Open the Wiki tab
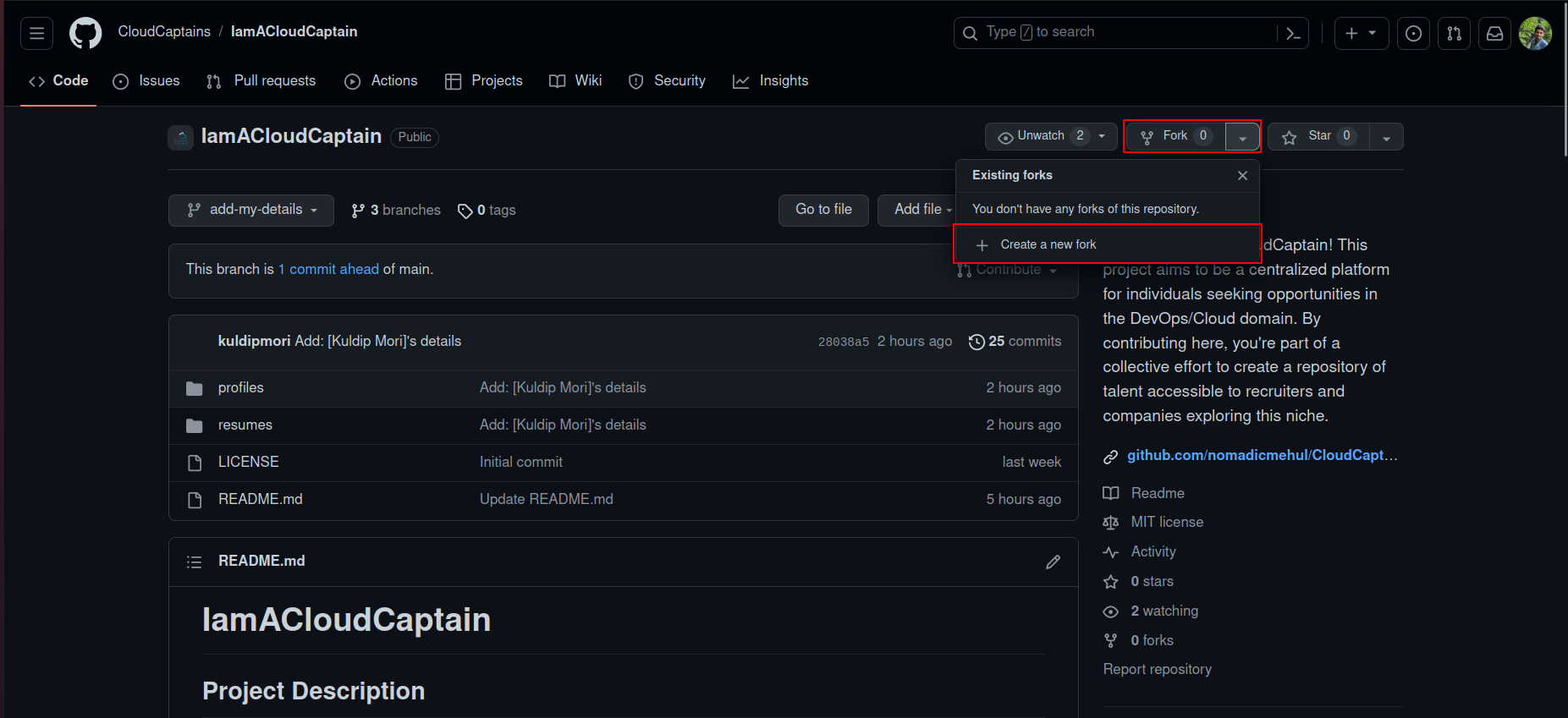Image resolution: width=1568 pixels, height=718 pixels. [x=575, y=81]
